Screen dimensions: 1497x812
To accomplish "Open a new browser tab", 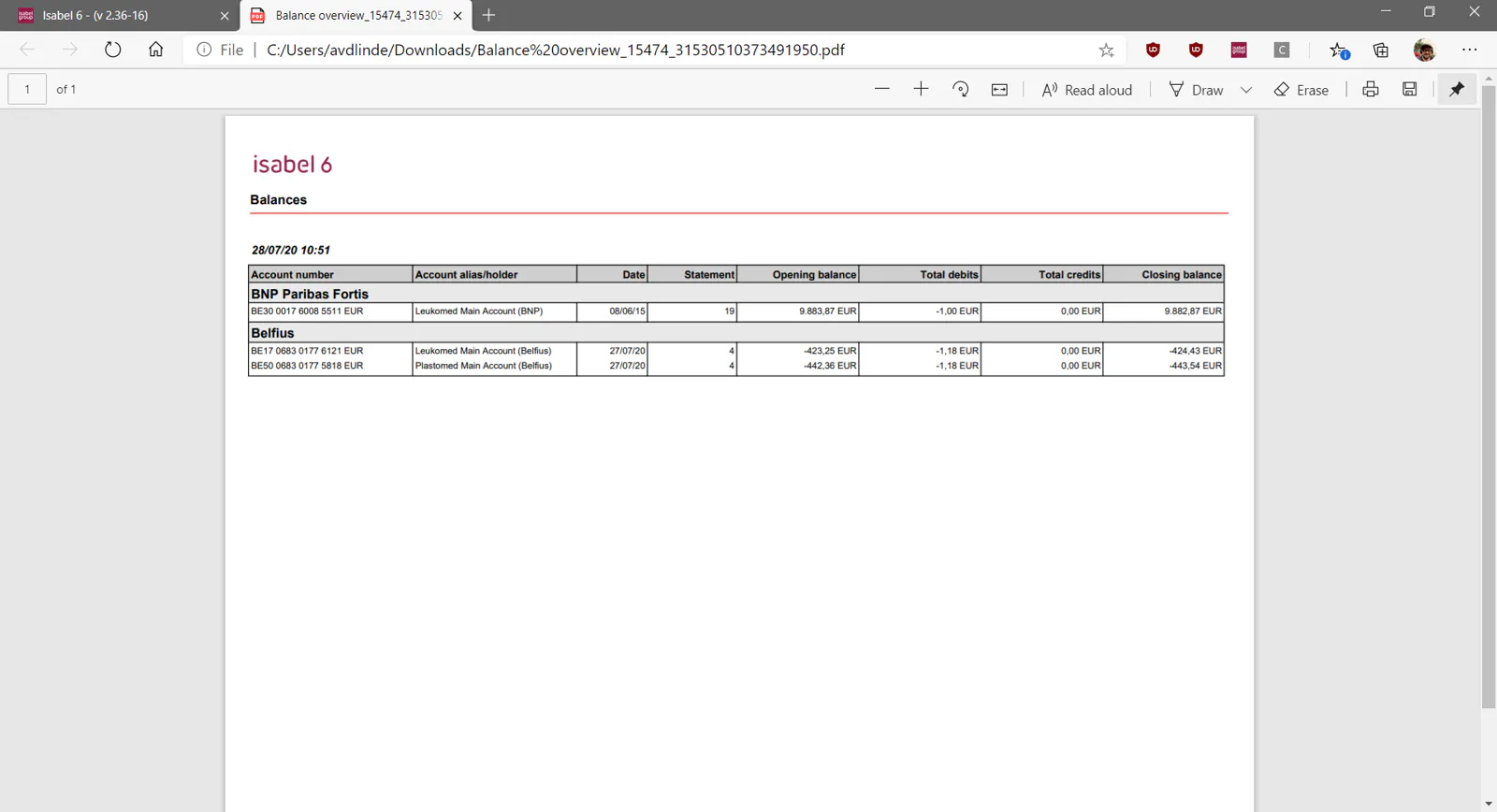I will [x=488, y=16].
